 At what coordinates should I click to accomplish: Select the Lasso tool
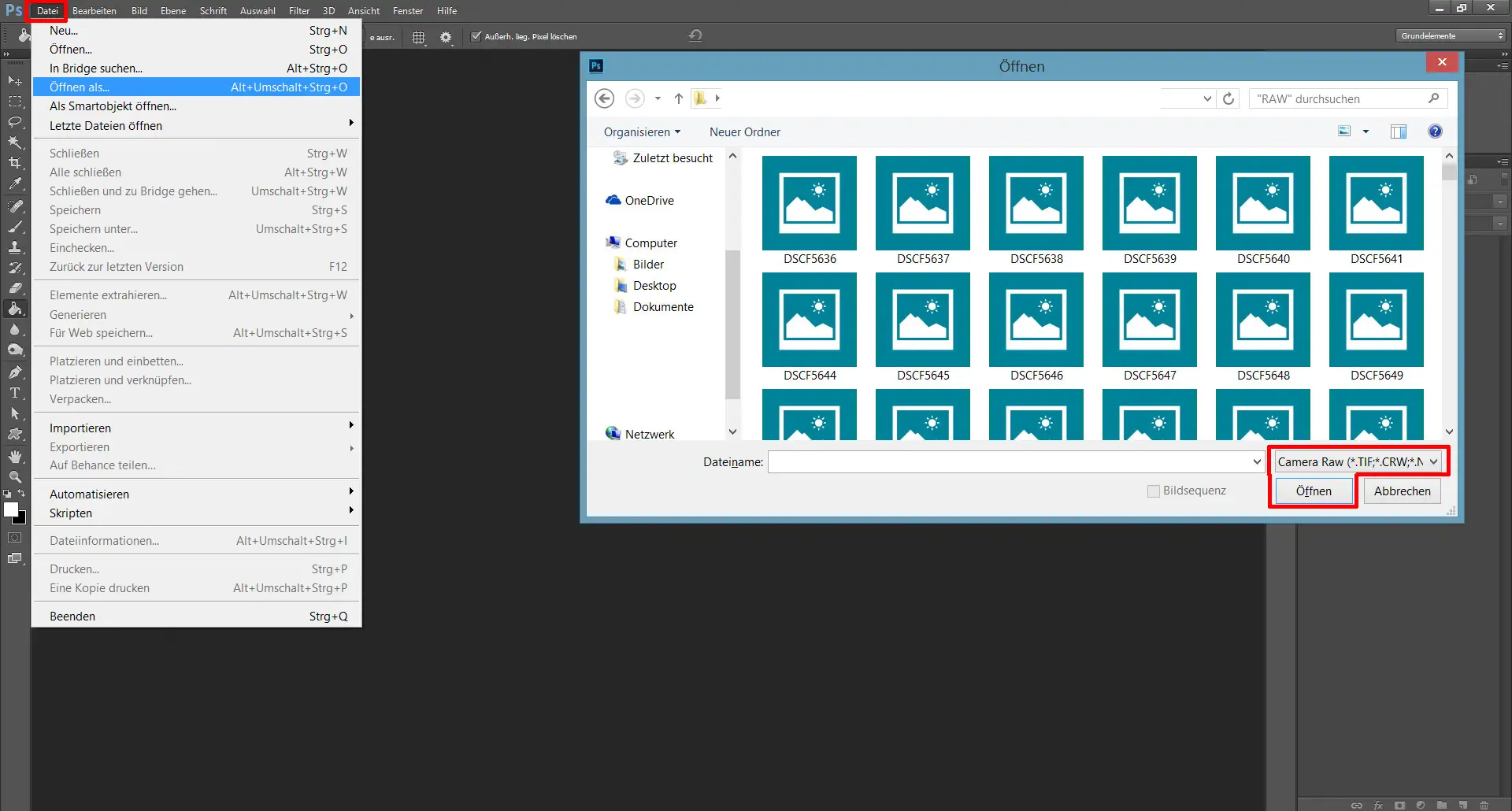tap(15, 122)
